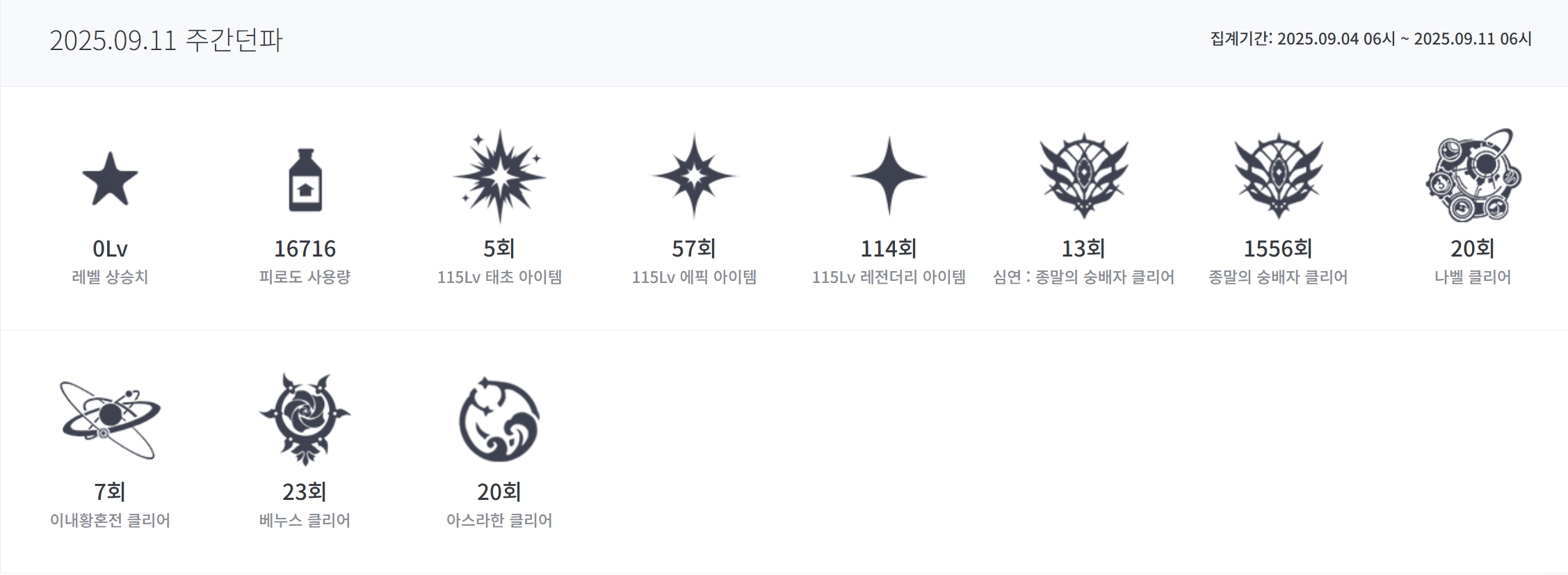Click the 115Lv 레전더리 four-point star icon
Image resolution: width=1568 pixels, height=575 pixels.
pyautogui.click(x=889, y=176)
